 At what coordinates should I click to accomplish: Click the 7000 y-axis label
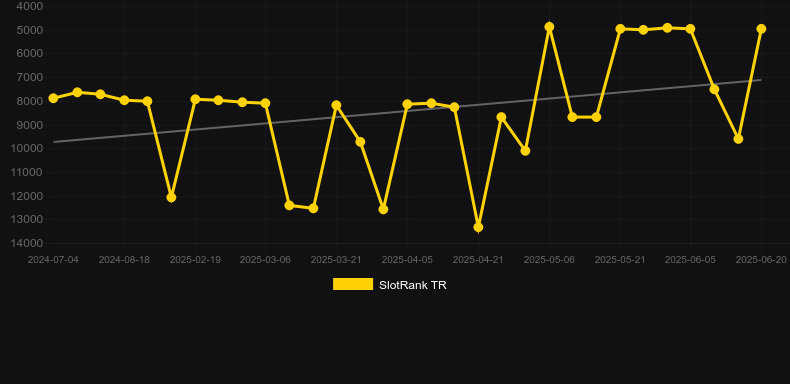pyautogui.click(x=30, y=78)
